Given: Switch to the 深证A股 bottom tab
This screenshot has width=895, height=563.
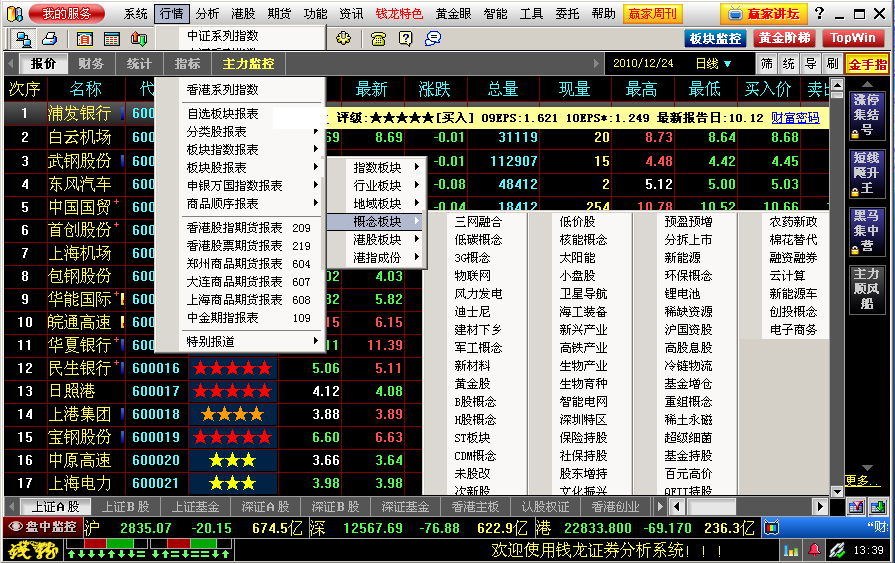Looking at the screenshot, I should [x=265, y=506].
